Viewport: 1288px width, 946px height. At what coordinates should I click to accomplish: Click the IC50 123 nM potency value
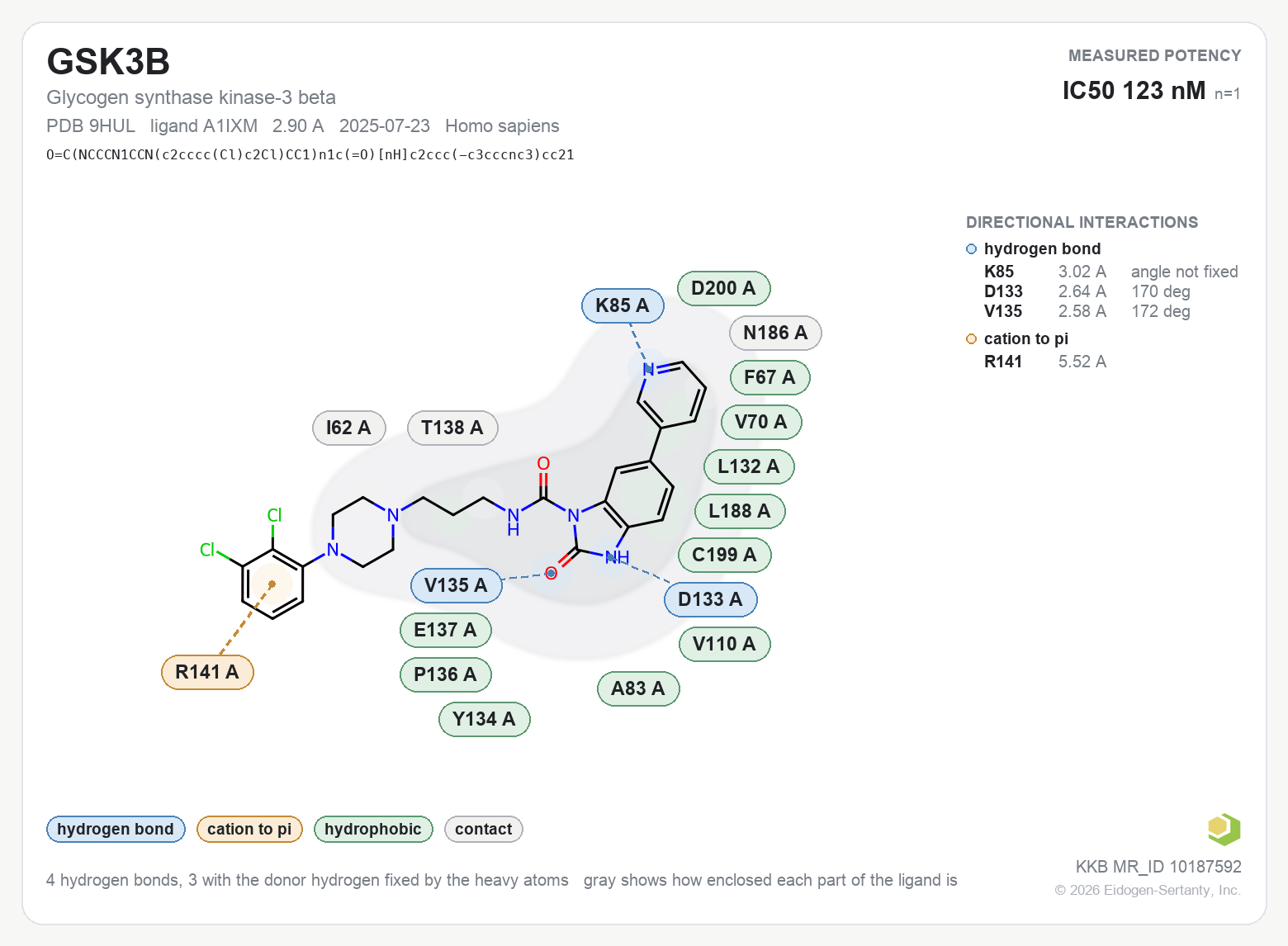pos(1134,91)
